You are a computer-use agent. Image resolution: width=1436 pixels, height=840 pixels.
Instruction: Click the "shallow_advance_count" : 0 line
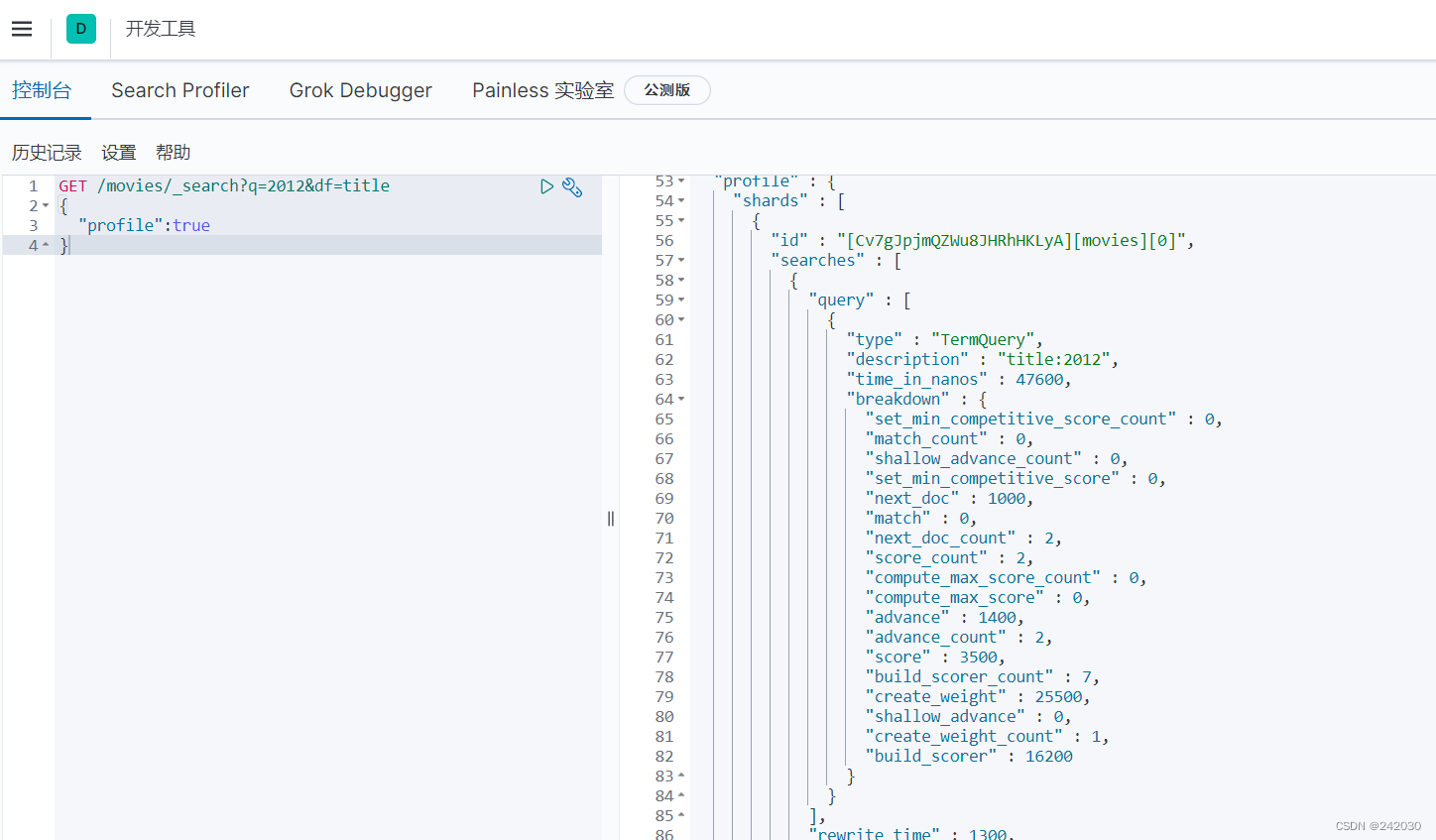(x=996, y=458)
